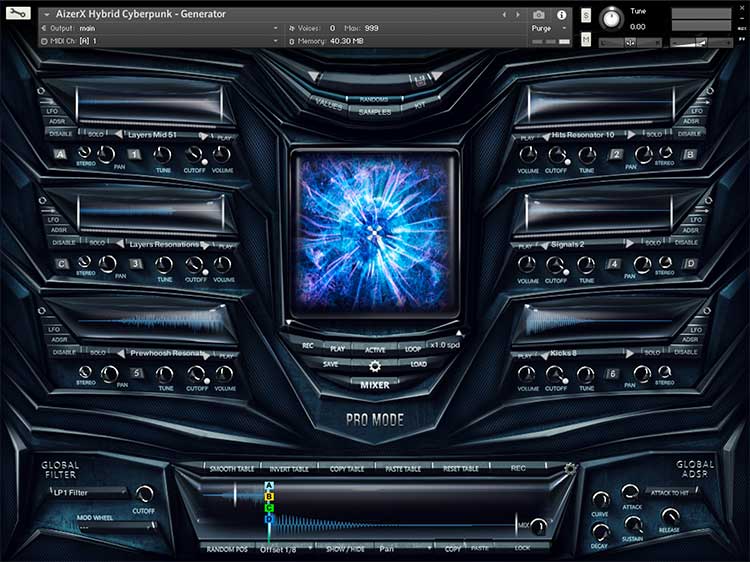Screen dimensions: 750x562
Task: Select previous sample for Signals 2
Action: pos(544,245)
